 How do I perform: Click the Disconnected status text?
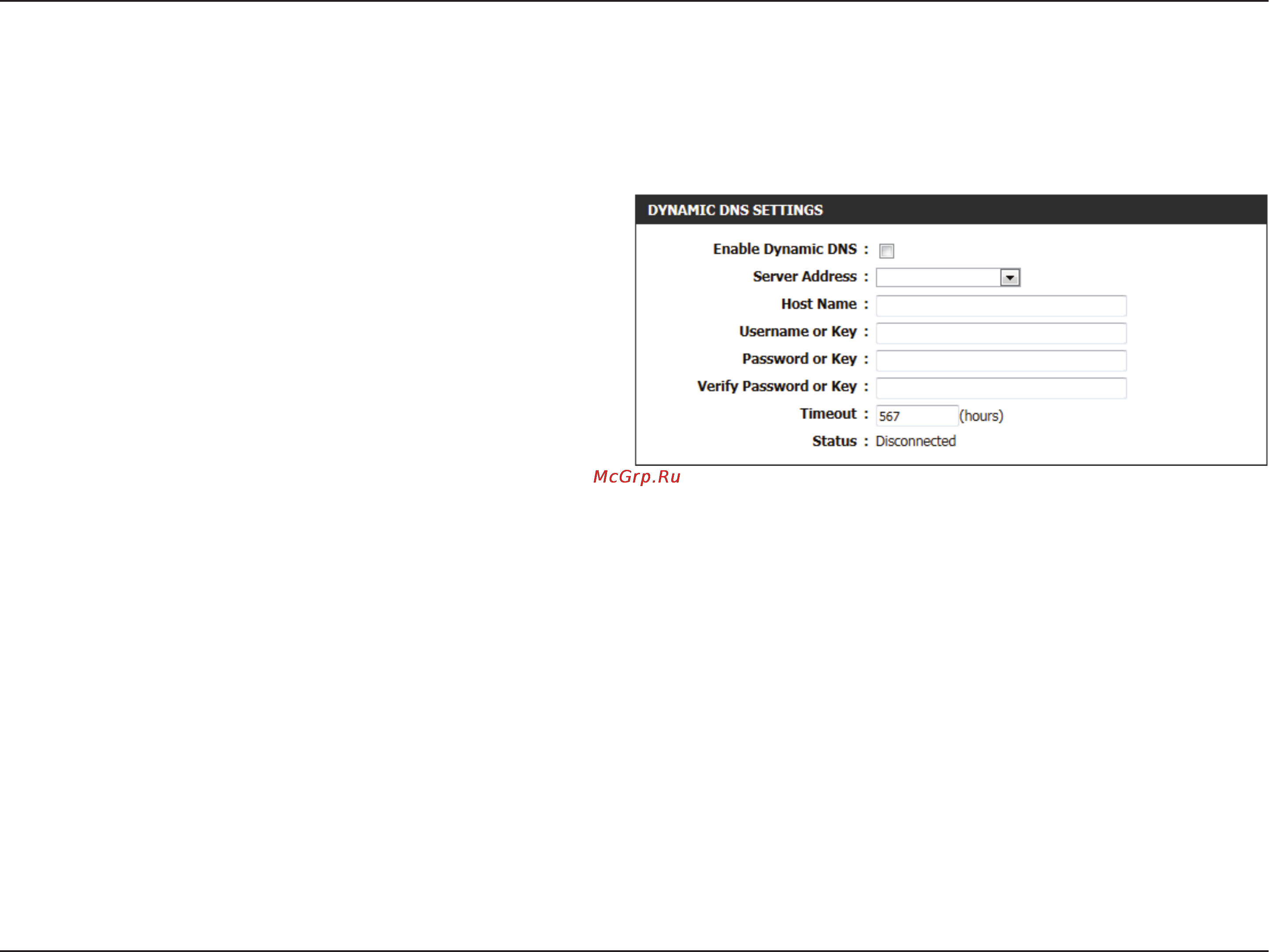tap(916, 441)
